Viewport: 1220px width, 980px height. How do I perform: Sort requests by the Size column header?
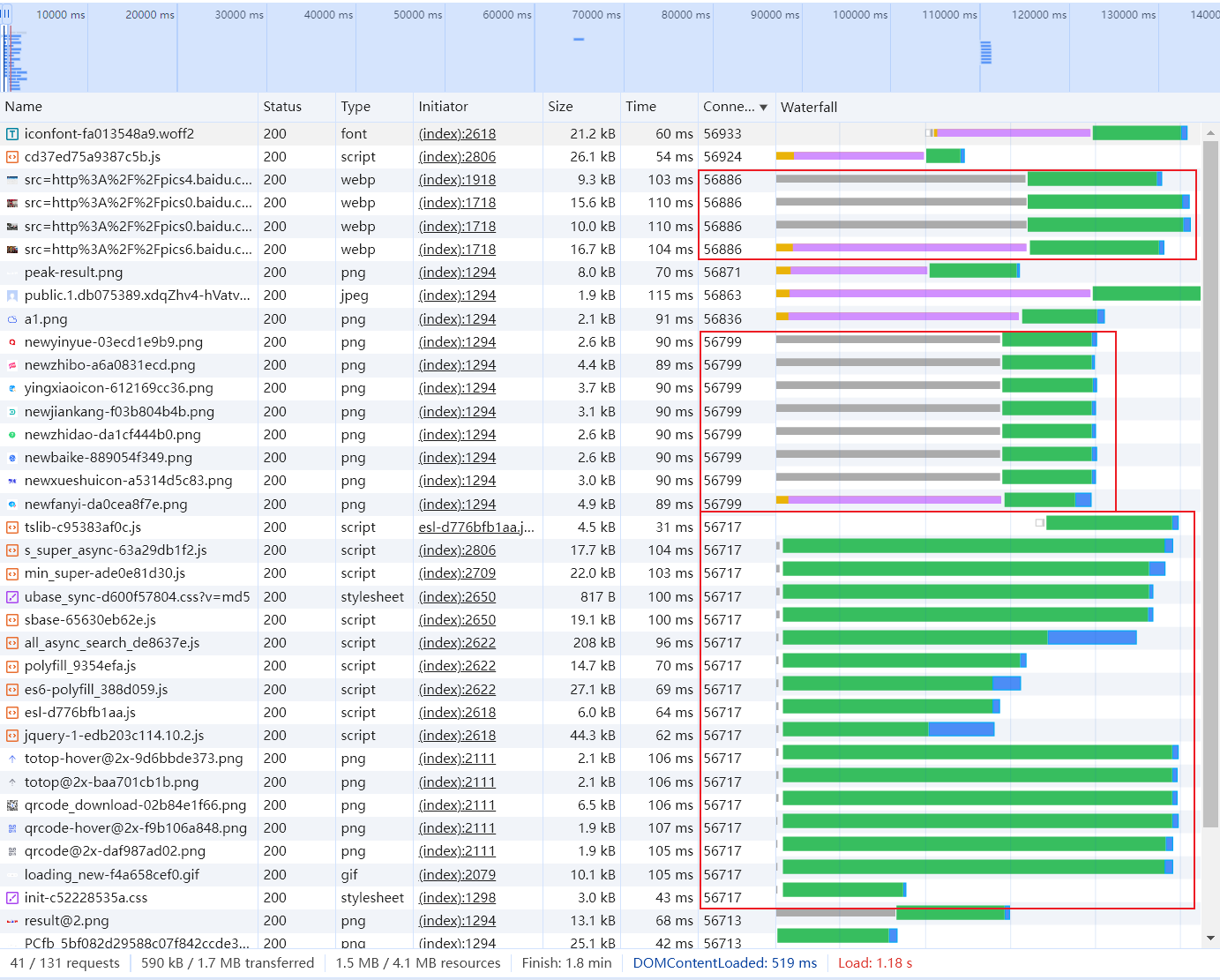click(581, 107)
